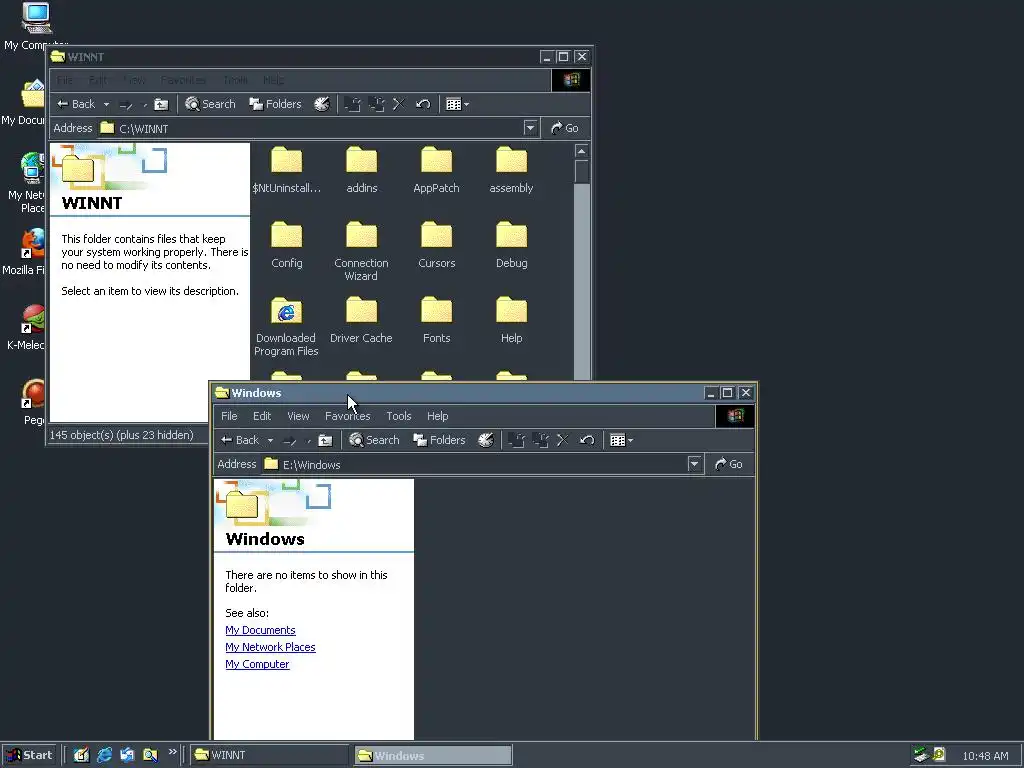The image size is (1024, 768).
Task: Click Search in the WINNT window toolbar
Action: pos(210,104)
